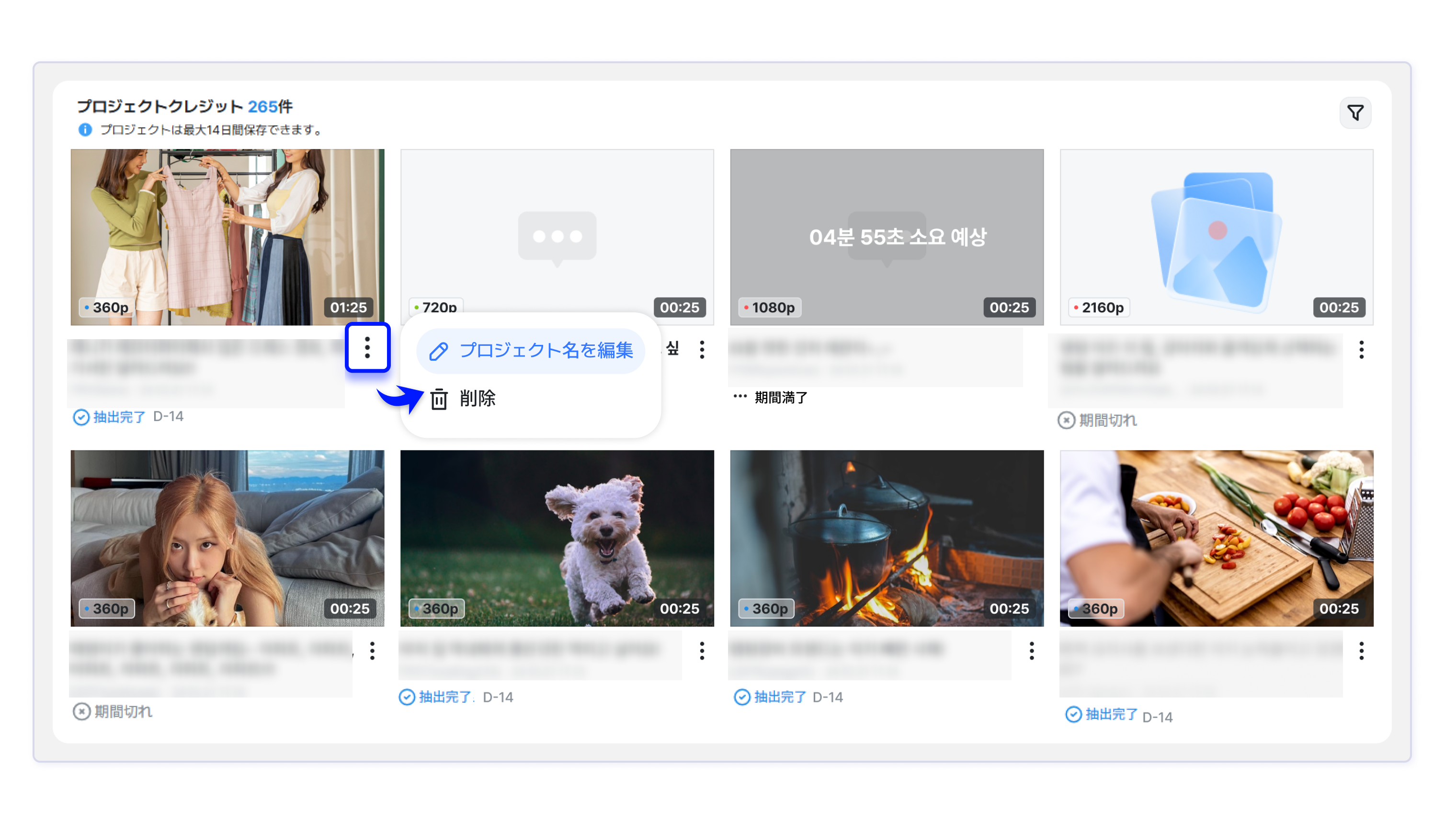Click the info icon beside storage notice
Screen dimensions: 1456x824
click(85, 130)
